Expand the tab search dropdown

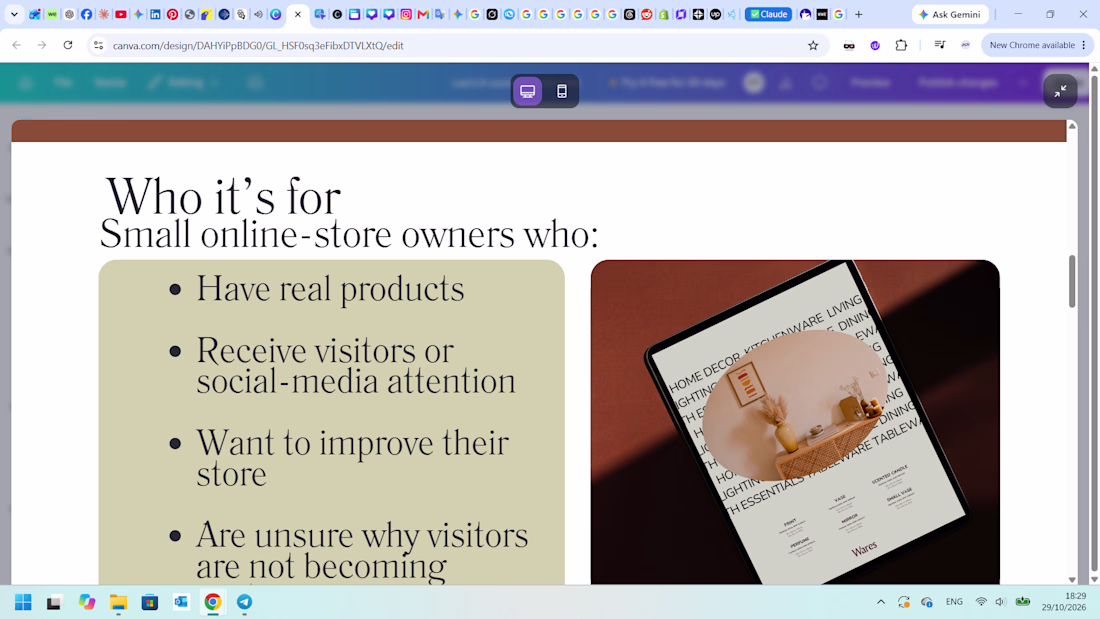point(14,14)
